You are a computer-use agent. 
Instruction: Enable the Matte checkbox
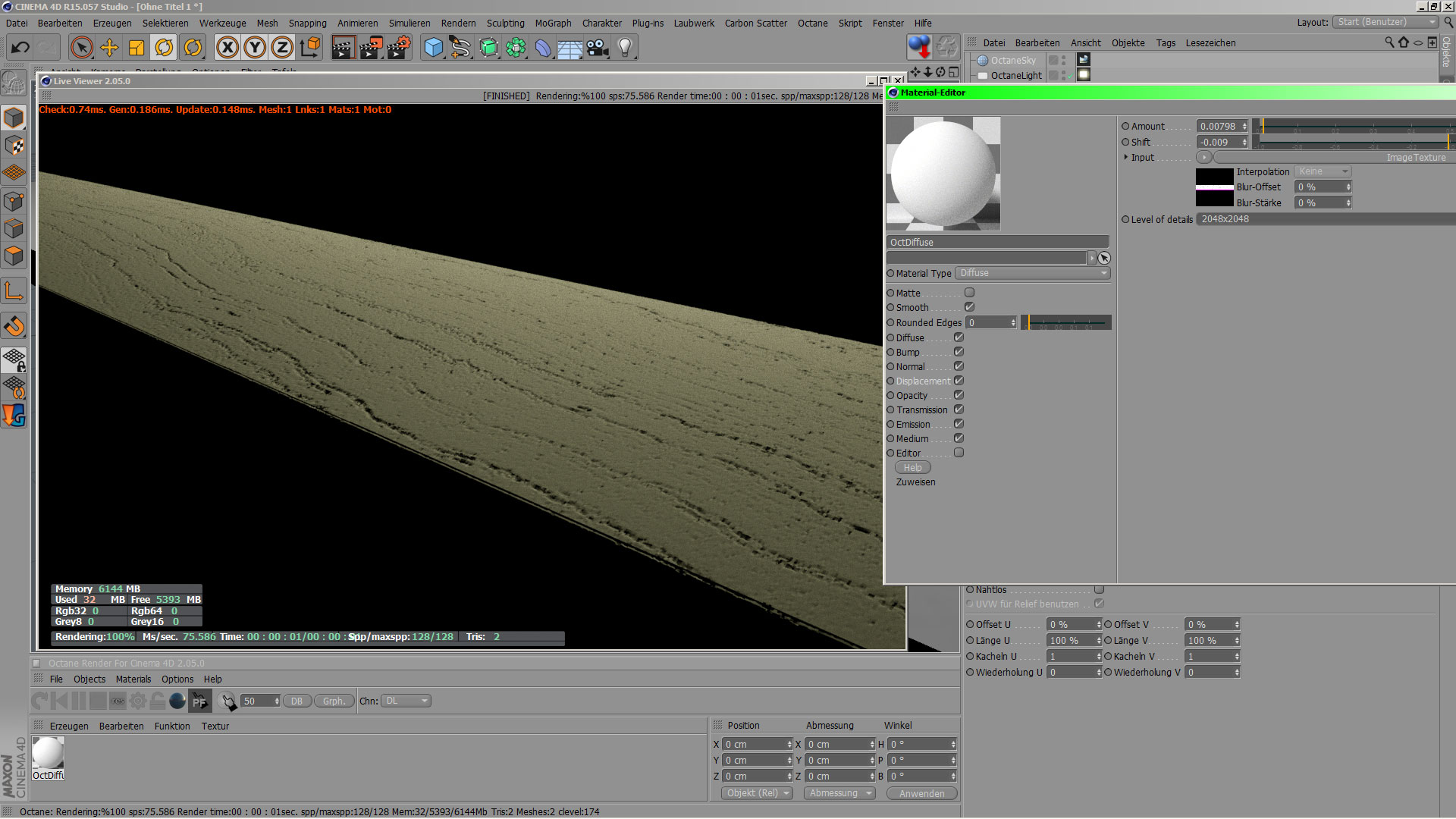click(x=969, y=293)
